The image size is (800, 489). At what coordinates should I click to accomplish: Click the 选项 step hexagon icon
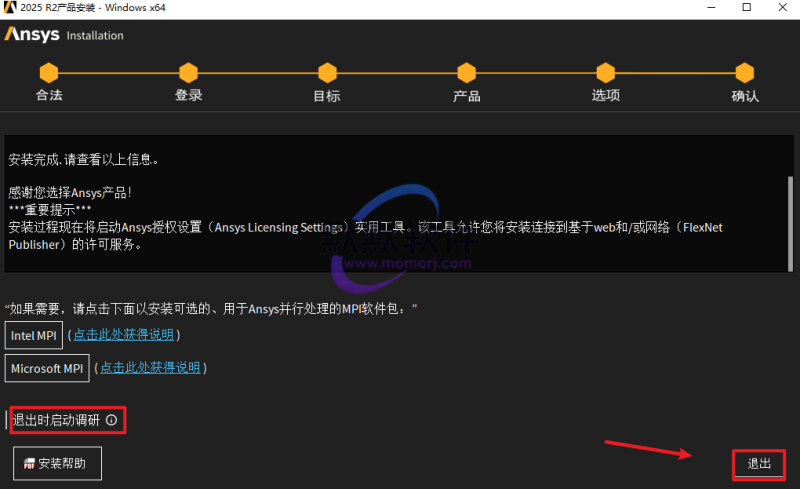click(x=605, y=73)
